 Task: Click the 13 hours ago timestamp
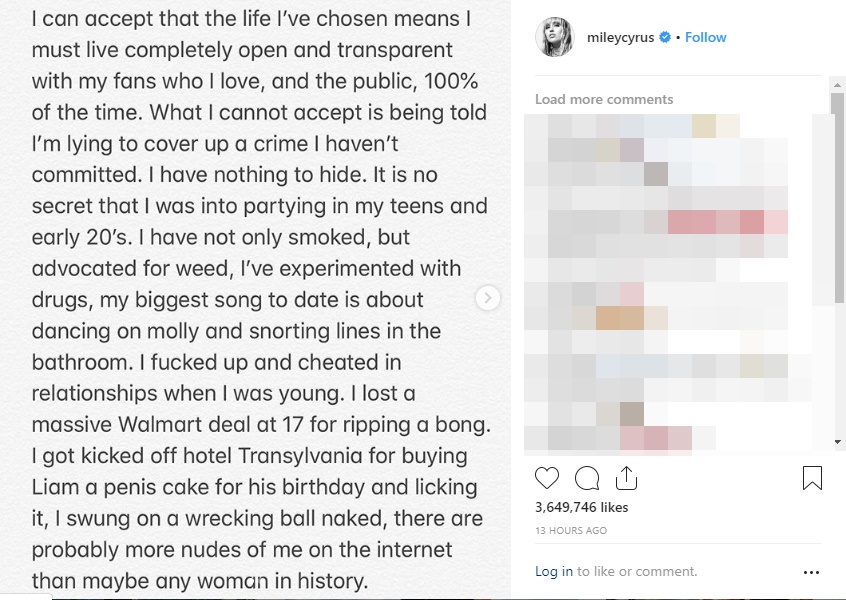click(x=571, y=530)
